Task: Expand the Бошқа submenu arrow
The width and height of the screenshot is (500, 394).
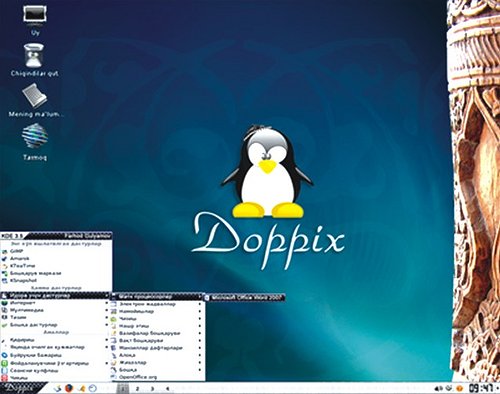Action: (200, 370)
